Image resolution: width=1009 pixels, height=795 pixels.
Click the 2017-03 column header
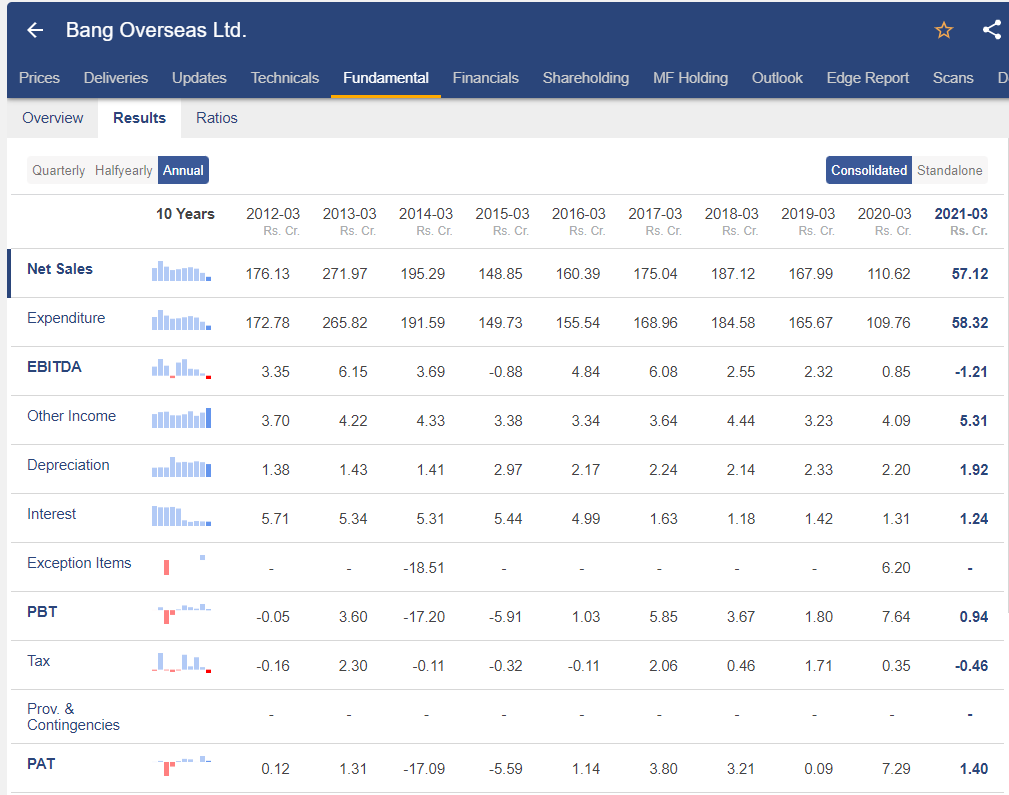655,220
